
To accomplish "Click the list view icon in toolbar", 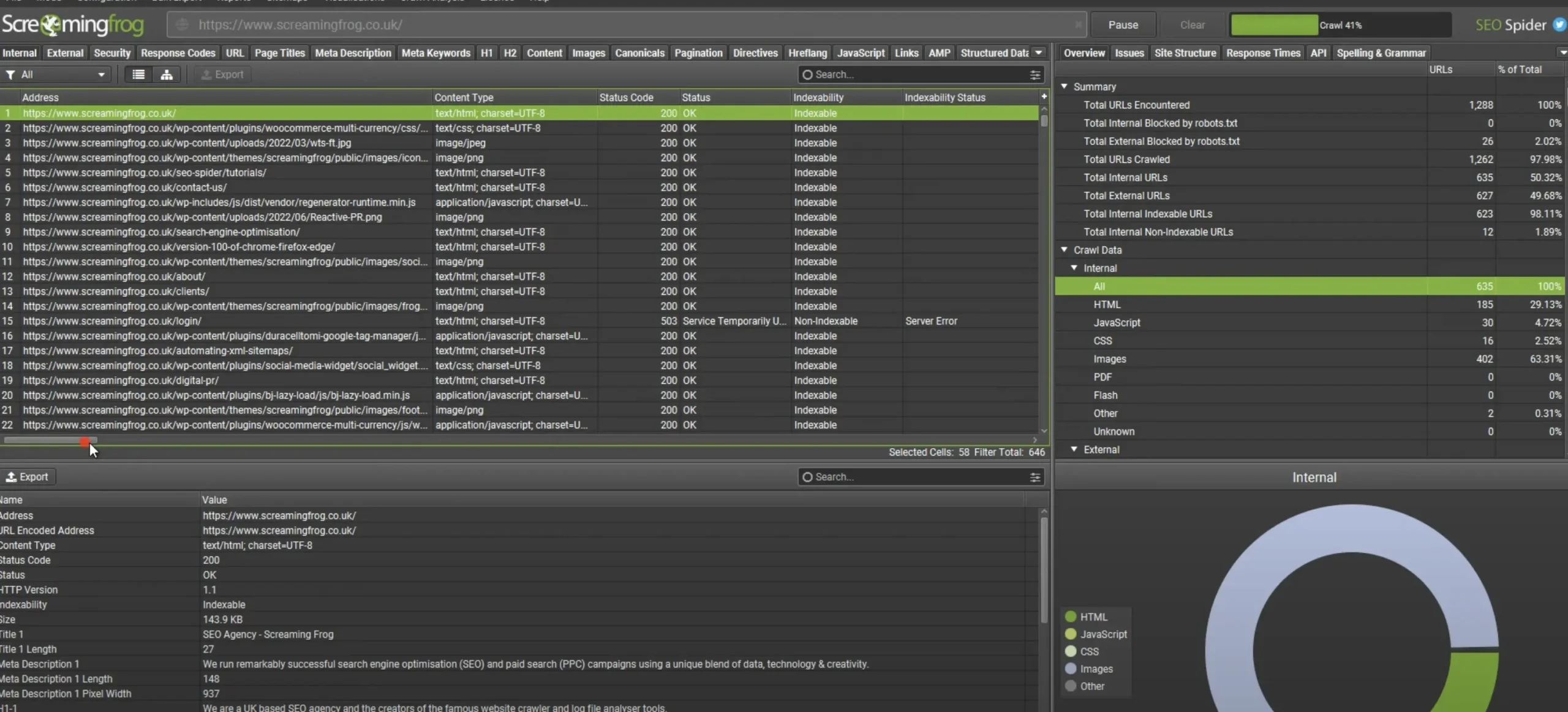I will tap(138, 74).
